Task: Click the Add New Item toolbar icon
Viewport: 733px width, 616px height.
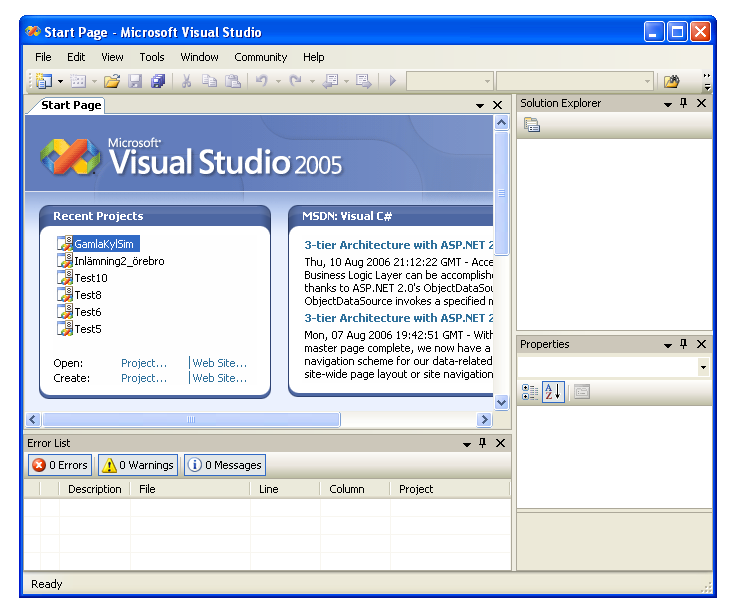Action: click(78, 81)
